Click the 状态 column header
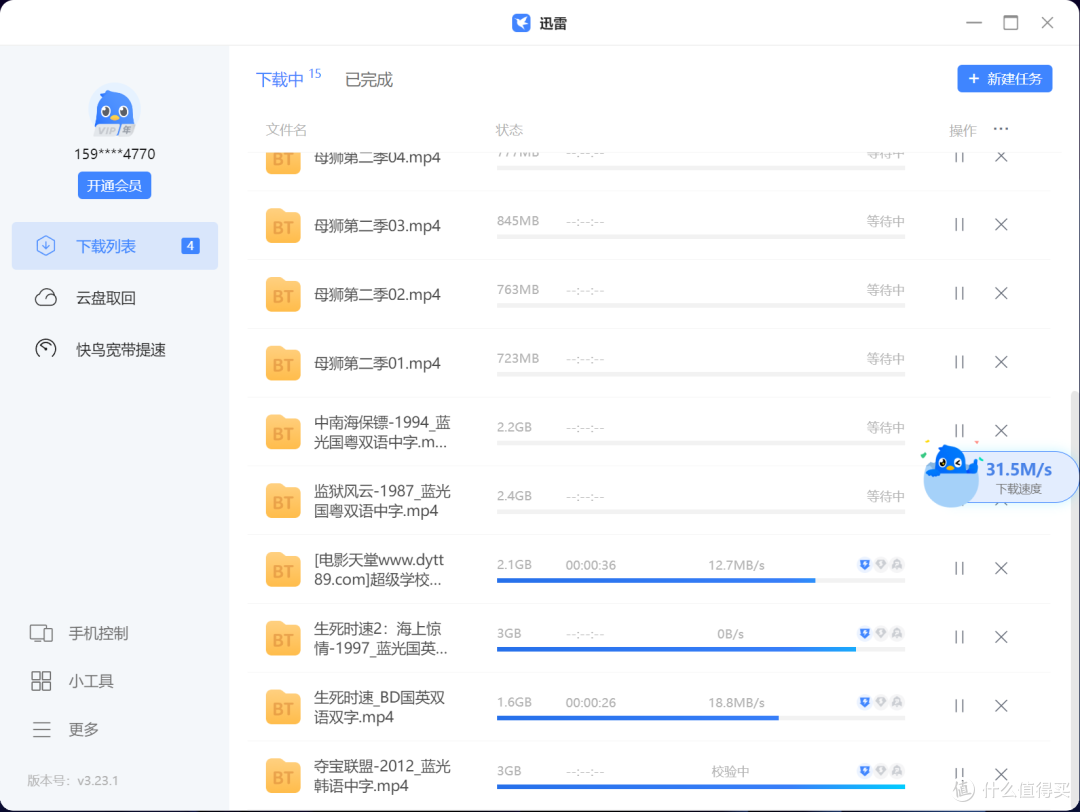This screenshot has height=812, width=1080. point(509,129)
